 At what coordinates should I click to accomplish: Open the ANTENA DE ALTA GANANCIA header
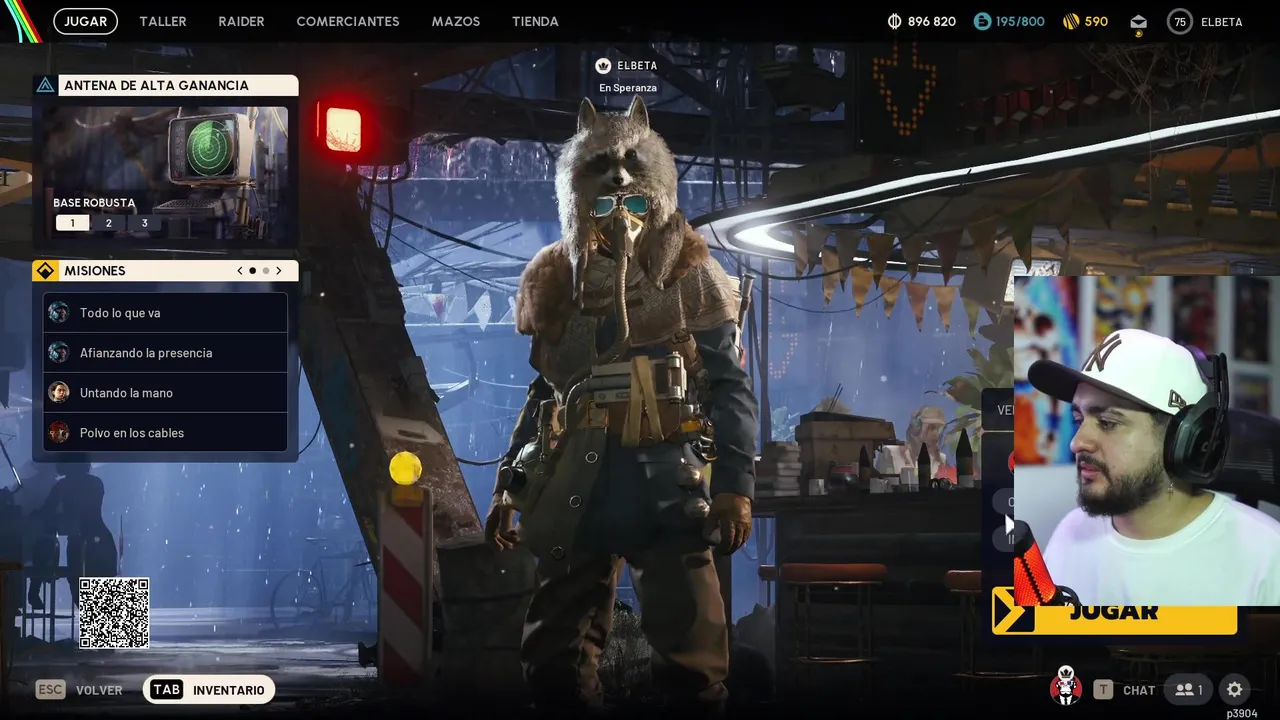178,85
